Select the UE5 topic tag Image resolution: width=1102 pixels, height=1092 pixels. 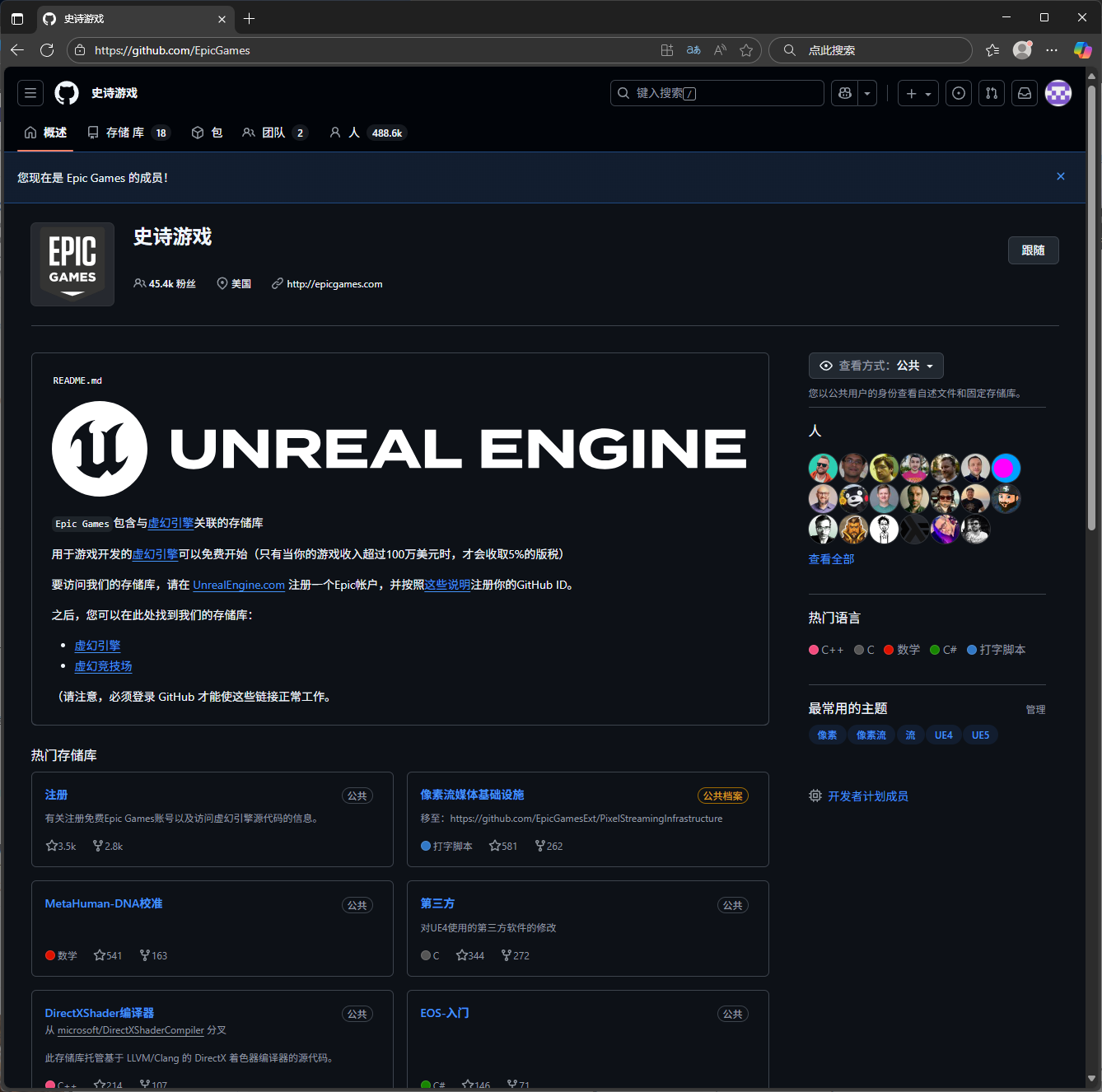[980, 735]
